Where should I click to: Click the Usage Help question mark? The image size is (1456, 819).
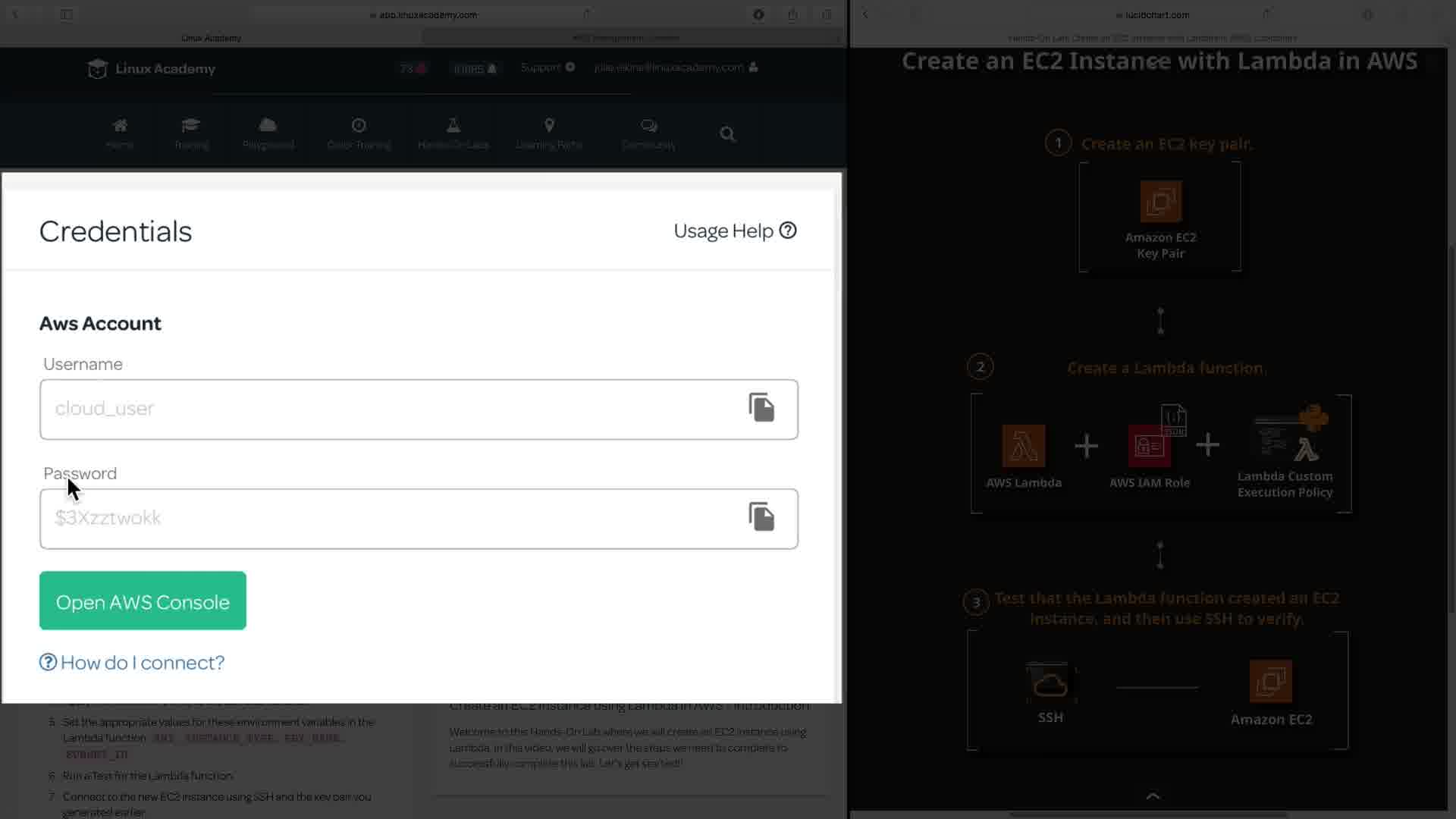pyautogui.click(x=788, y=231)
